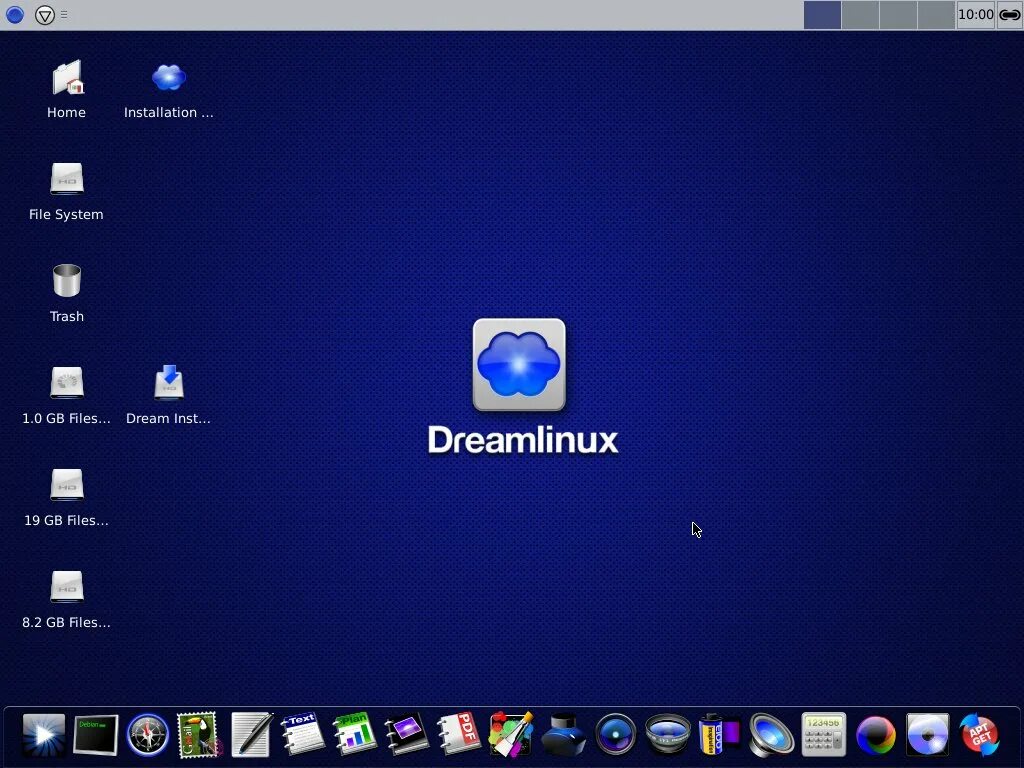Open the blue cloud main menu button

[14, 14]
